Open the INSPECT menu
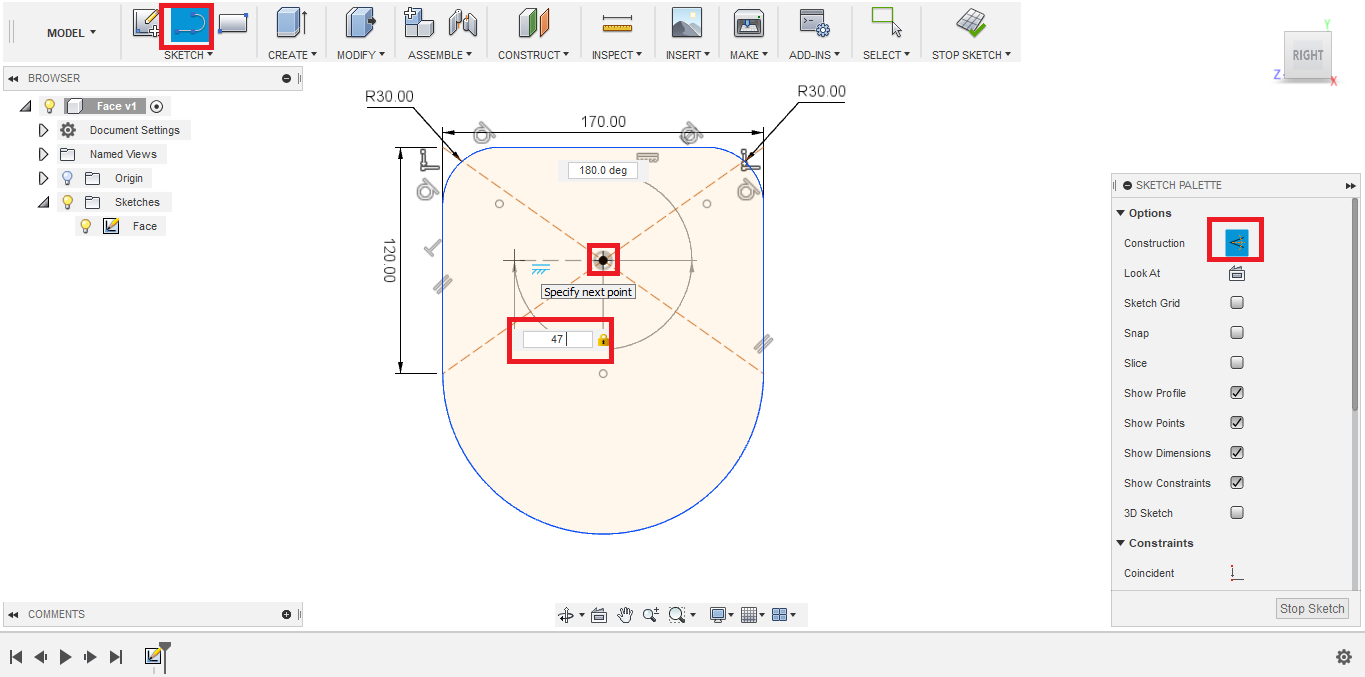The height and width of the screenshot is (677, 1365). tap(619, 55)
